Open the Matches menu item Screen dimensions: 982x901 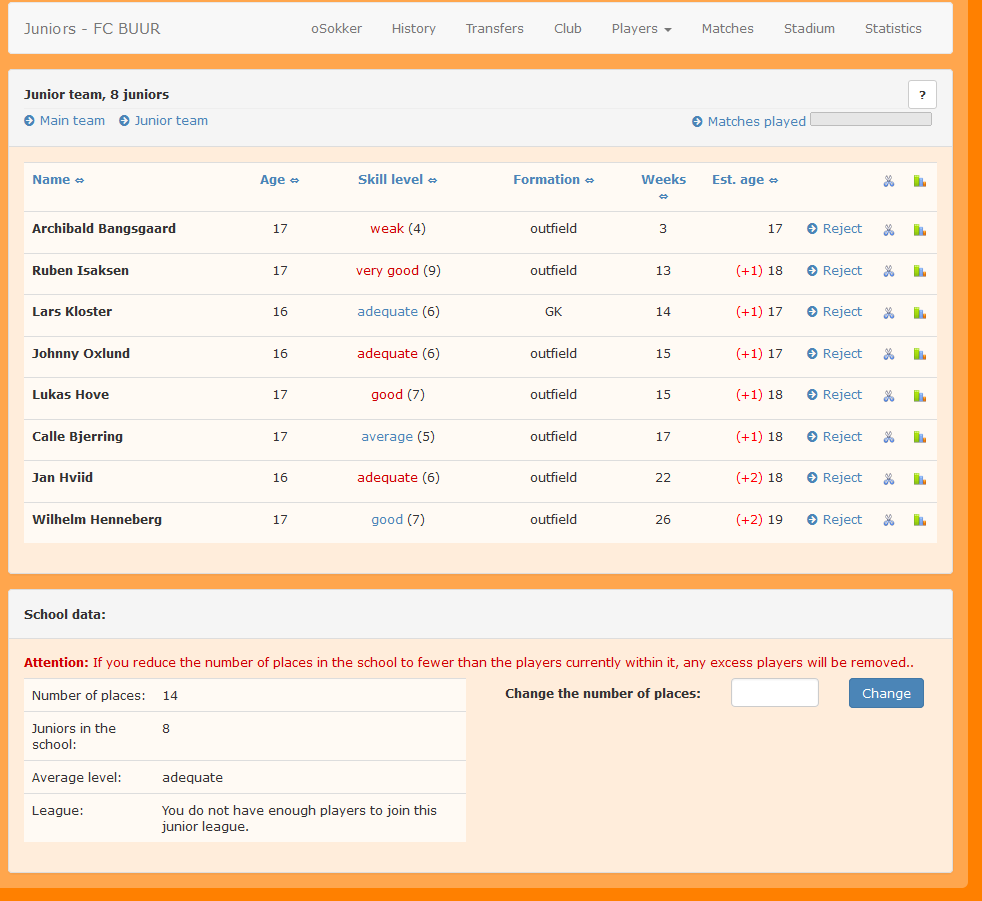(727, 29)
